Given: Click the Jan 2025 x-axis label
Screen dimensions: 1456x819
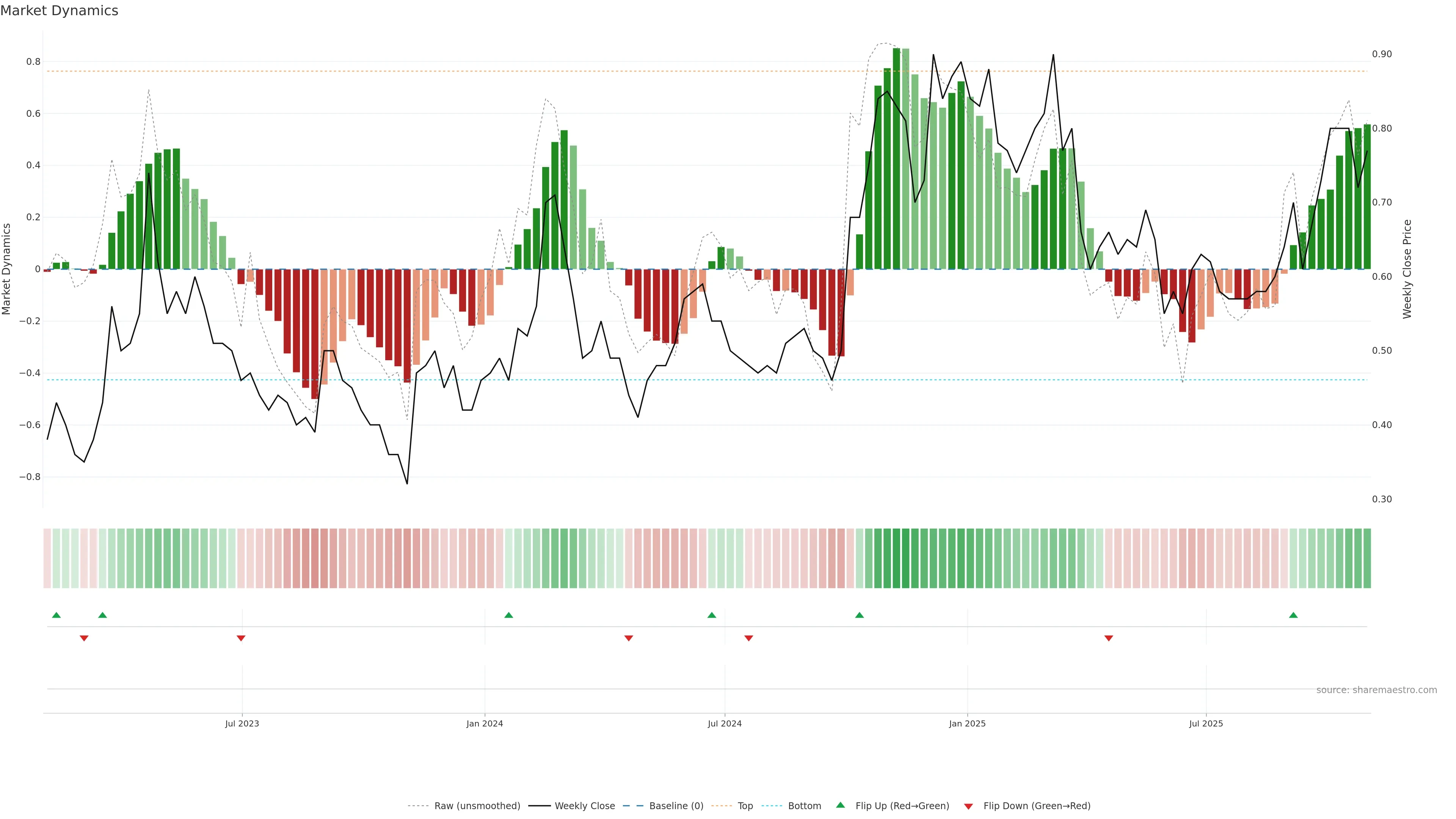Looking at the screenshot, I should [967, 723].
